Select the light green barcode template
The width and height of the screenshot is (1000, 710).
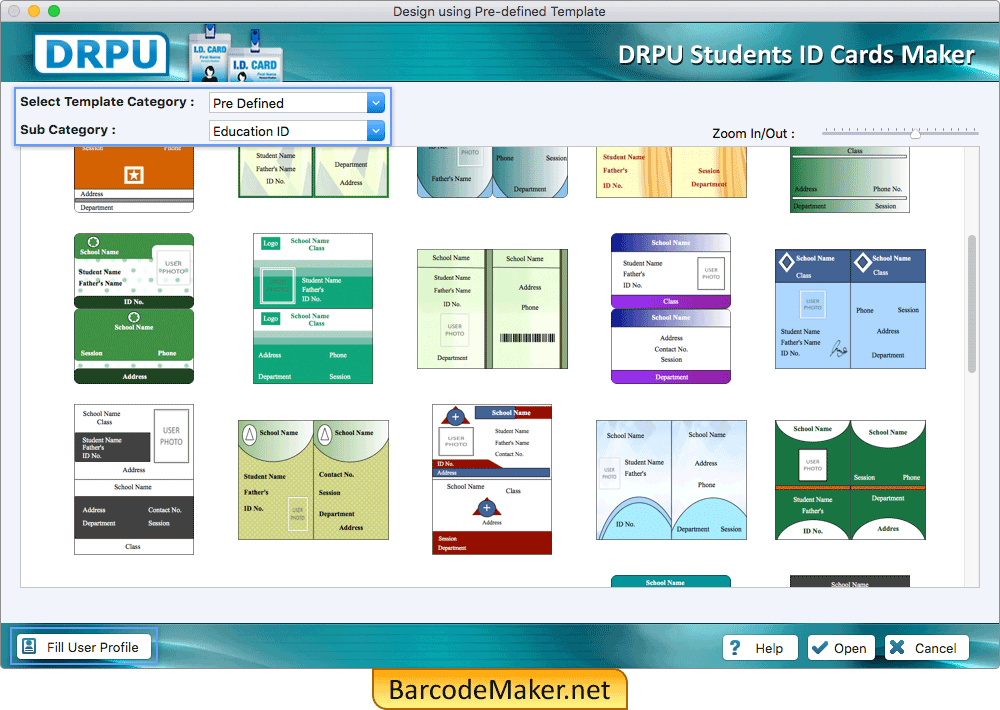point(492,309)
